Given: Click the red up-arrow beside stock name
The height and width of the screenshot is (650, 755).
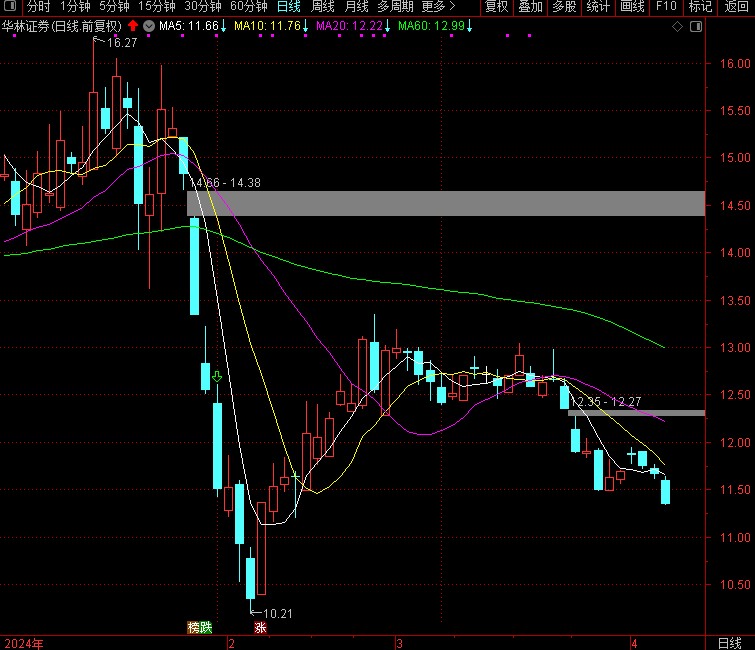Looking at the screenshot, I should tap(133, 26).
